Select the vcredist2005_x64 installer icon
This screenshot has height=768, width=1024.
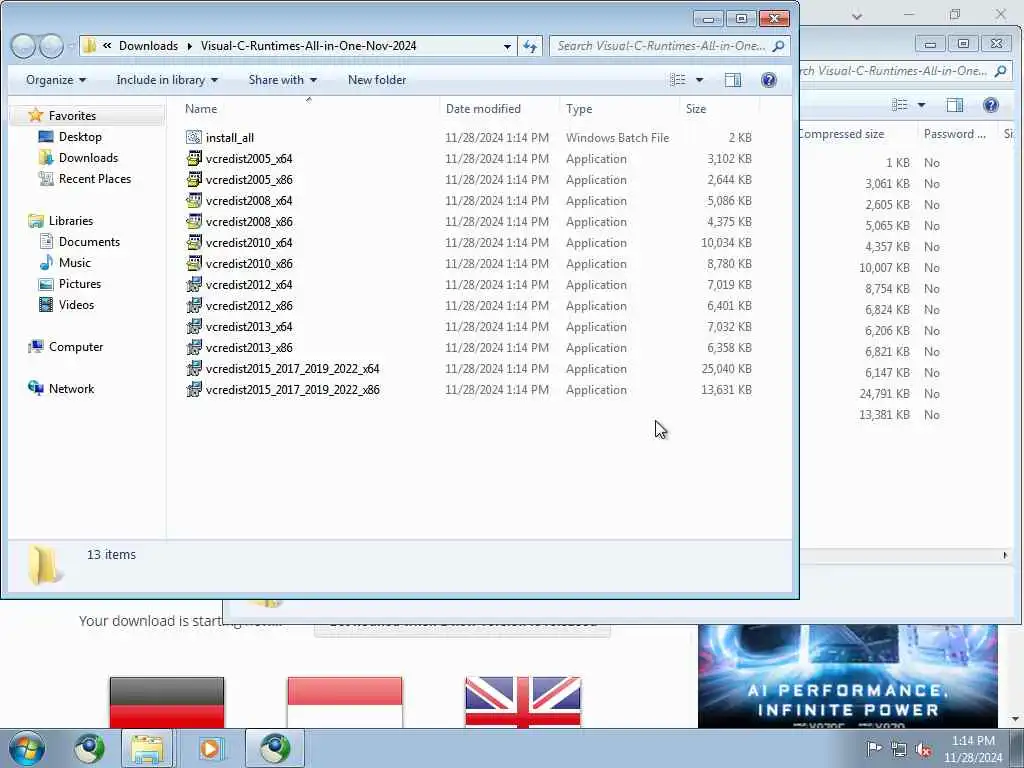193,158
